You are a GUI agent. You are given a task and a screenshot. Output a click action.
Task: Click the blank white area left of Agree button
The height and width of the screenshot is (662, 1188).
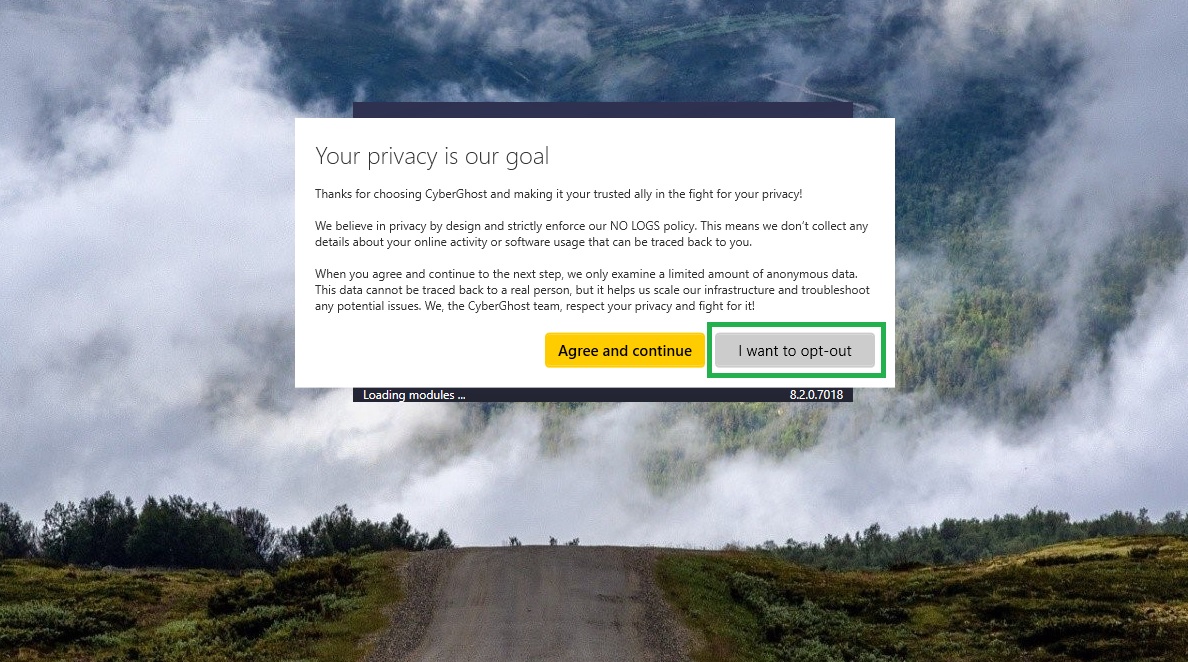420,351
